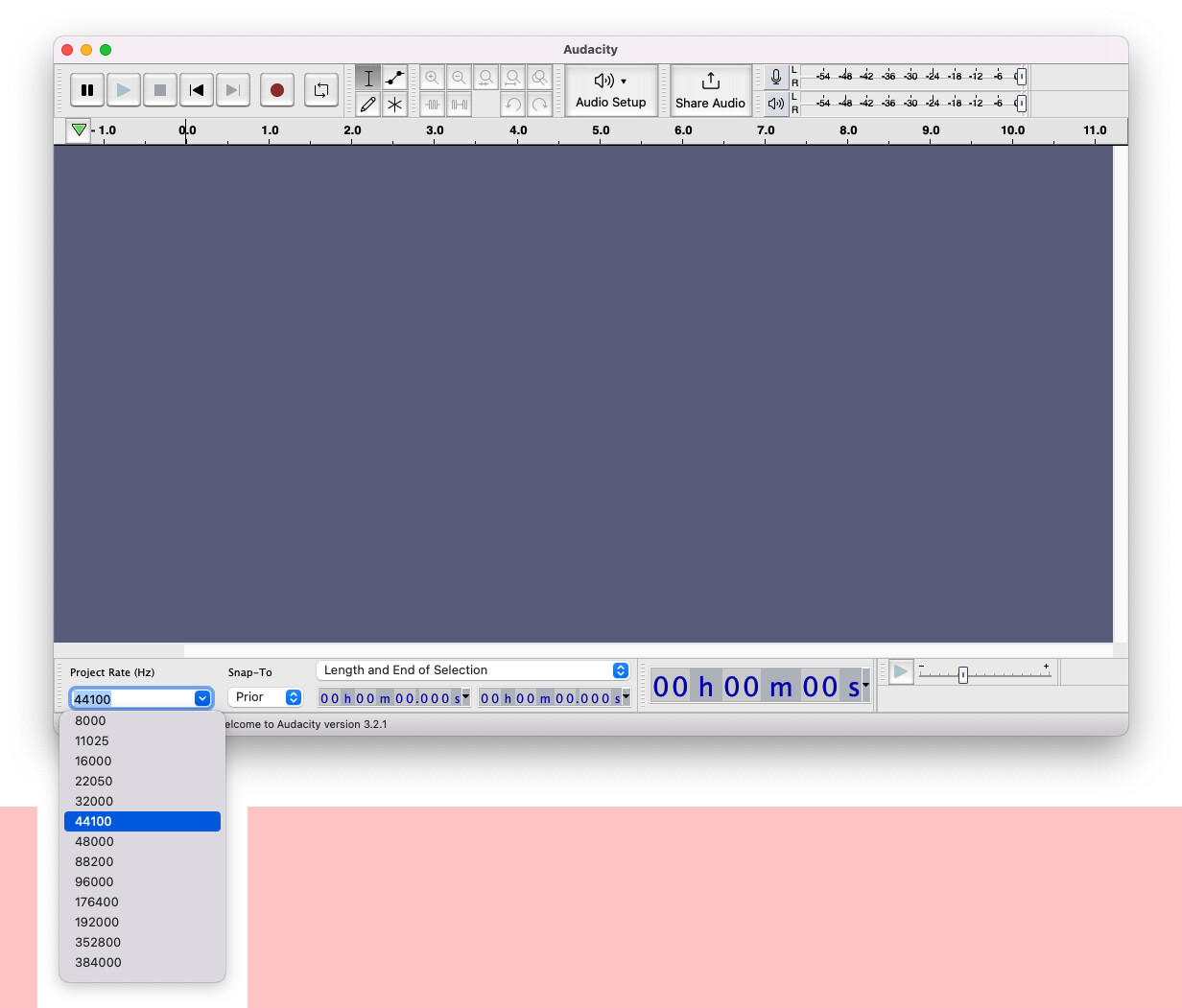This screenshot has height=1008, width=1182.
Task: Click Fit Selection to Width zoom icon
Action: [x=486, y=78]
